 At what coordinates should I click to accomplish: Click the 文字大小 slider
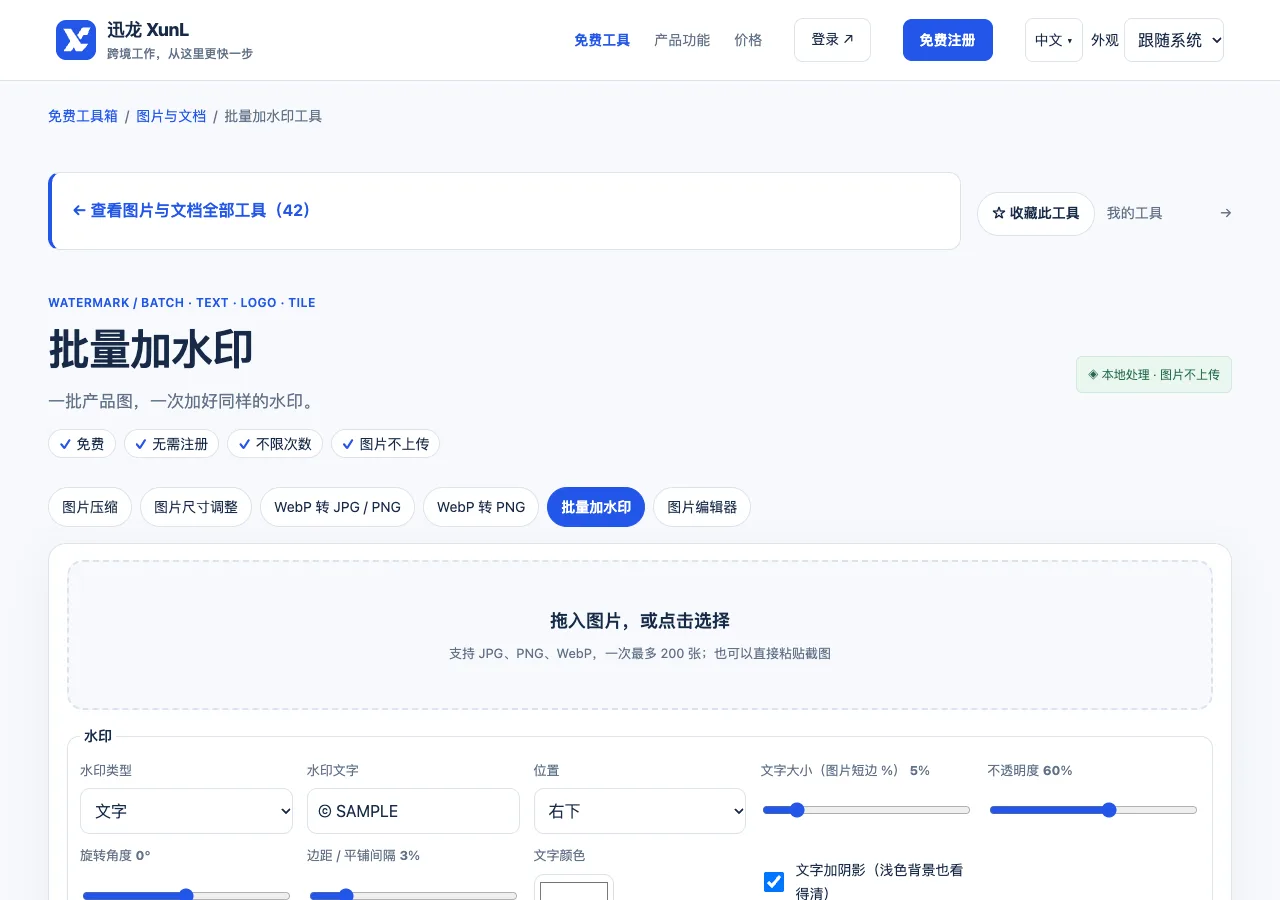pyautogui.click(x=866, y=810)
